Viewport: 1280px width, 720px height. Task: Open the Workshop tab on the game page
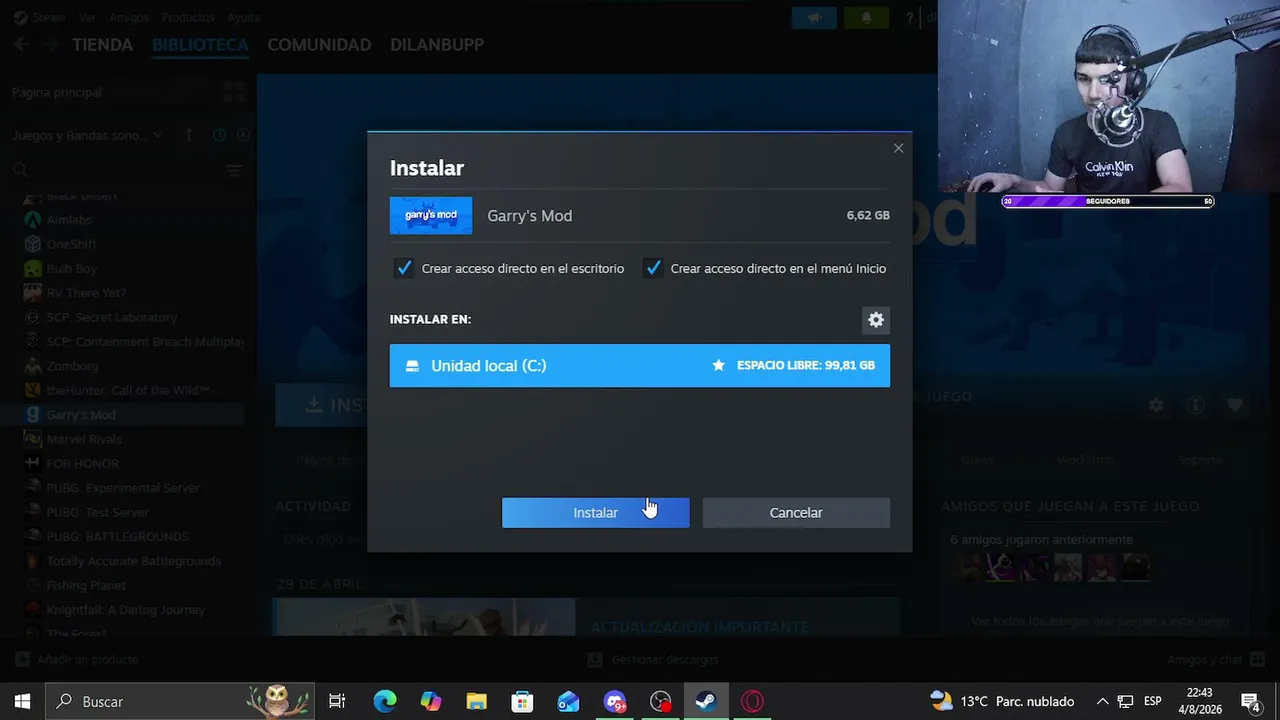coord(1085,460)
